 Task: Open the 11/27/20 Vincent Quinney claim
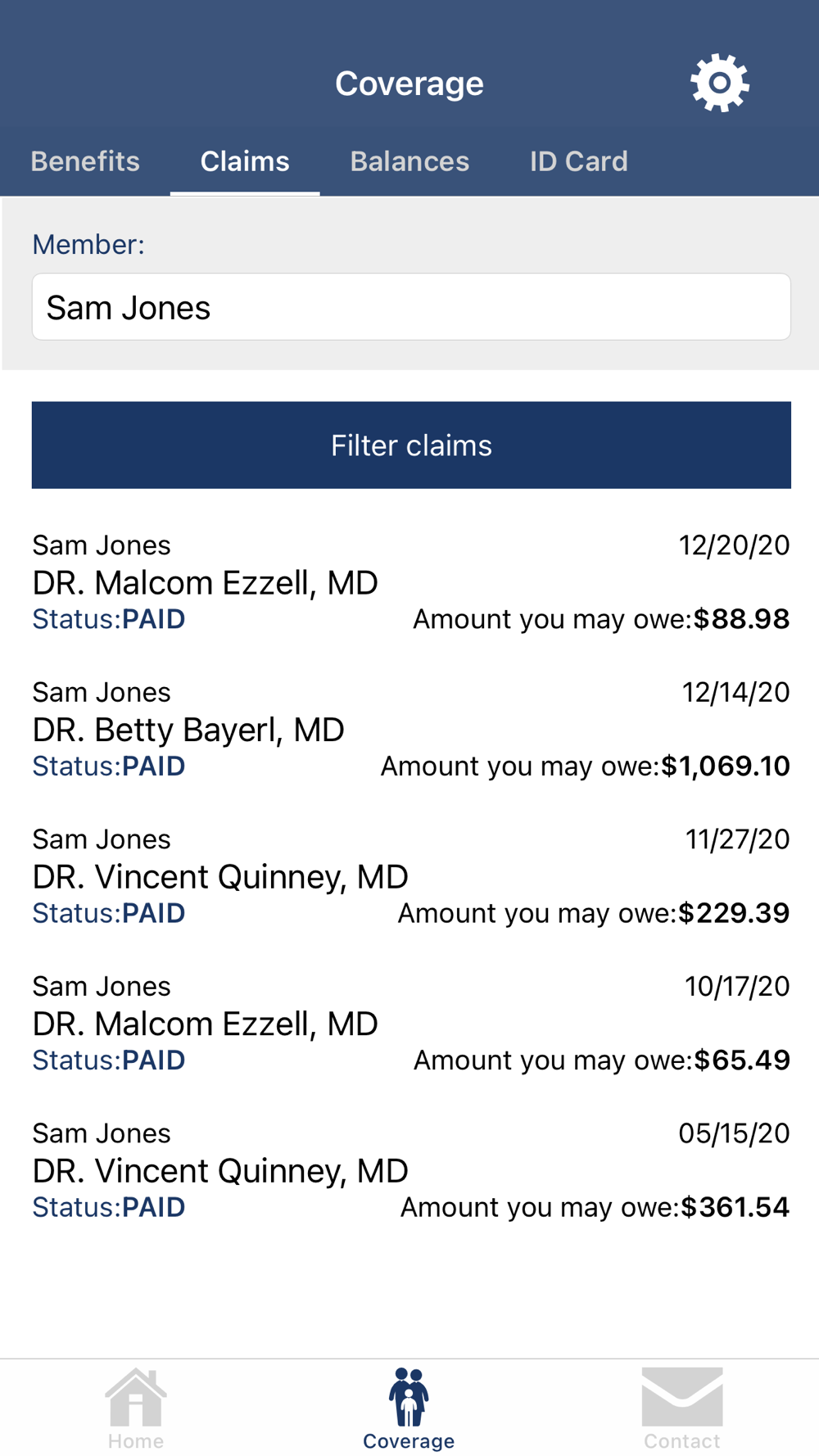click(411, 876)
